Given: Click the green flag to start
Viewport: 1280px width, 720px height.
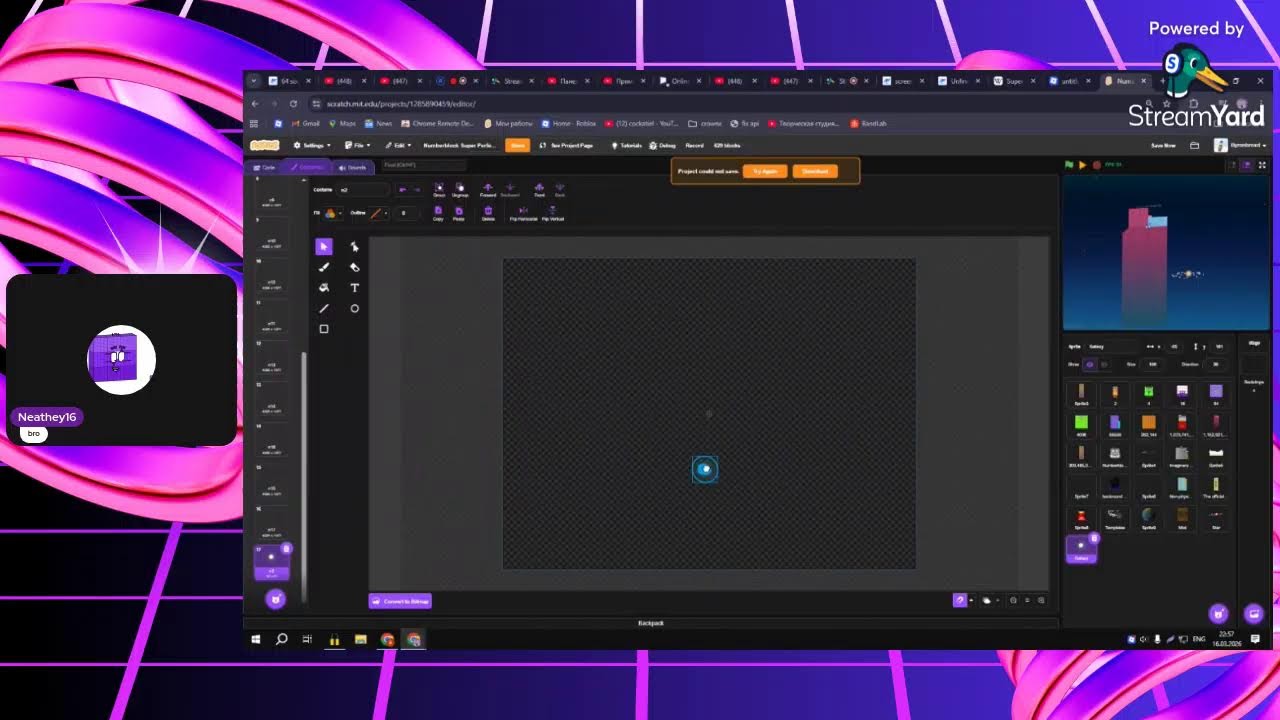Looking at the screenshot, I should (1069, 165).
